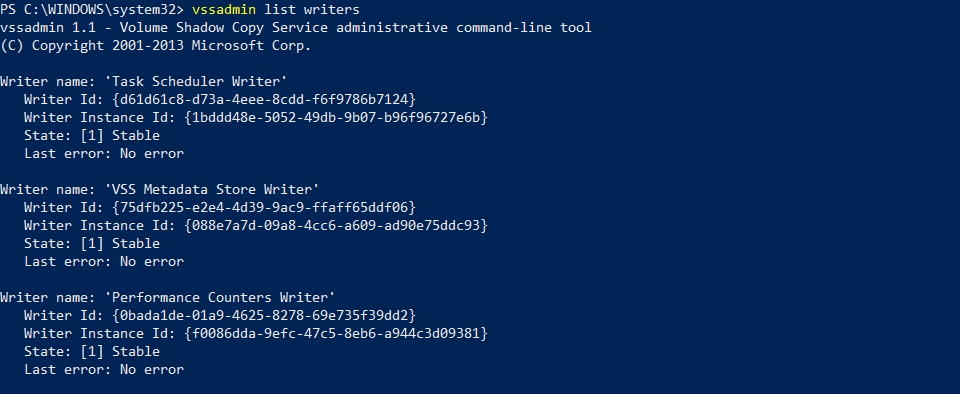
Task: Click the 'vssadmin' command text in yellow
Action: 223,10
